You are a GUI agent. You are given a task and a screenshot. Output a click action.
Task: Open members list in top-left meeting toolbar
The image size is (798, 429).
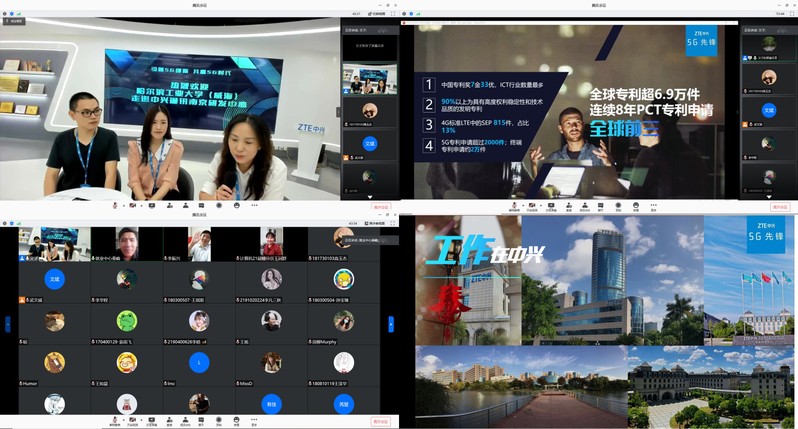pos(185,205)
